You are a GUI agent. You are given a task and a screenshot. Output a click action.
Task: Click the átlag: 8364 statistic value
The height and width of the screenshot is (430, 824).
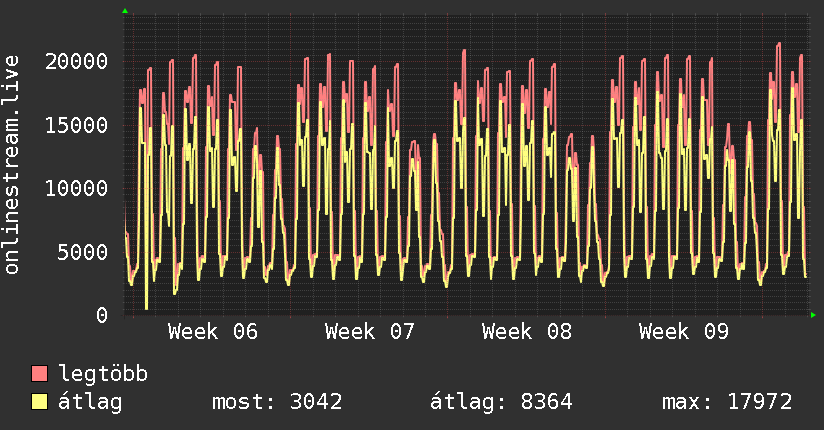500,402
